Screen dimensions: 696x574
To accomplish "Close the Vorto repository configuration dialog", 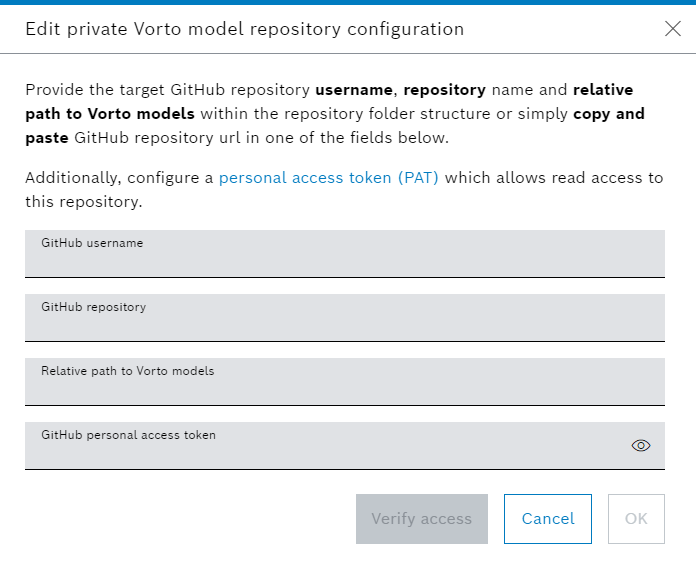I will coord(672,29).
